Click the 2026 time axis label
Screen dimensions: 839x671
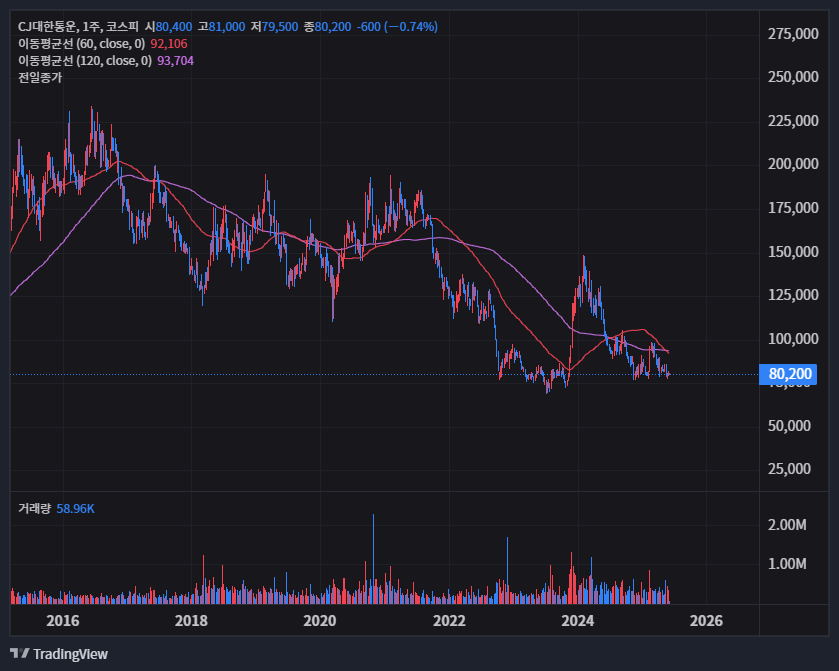click(x=706, y=621)
